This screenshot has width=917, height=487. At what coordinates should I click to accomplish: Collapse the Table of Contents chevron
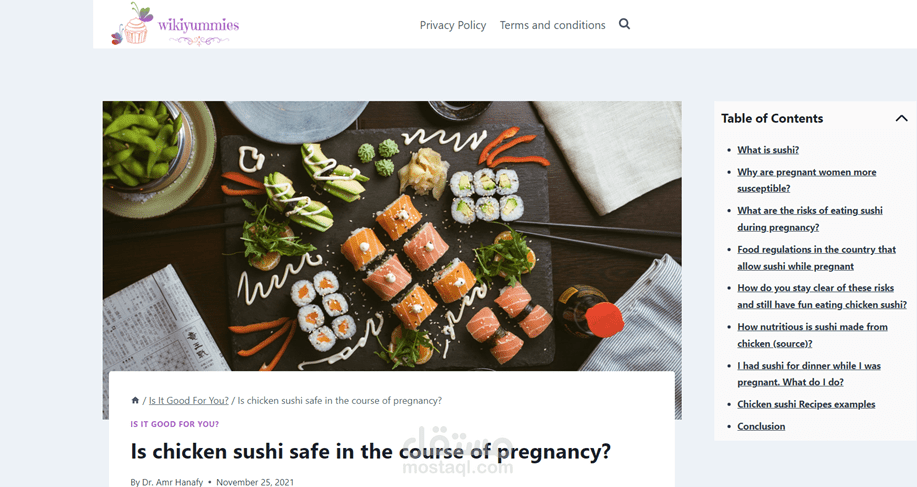click(901, 118)
